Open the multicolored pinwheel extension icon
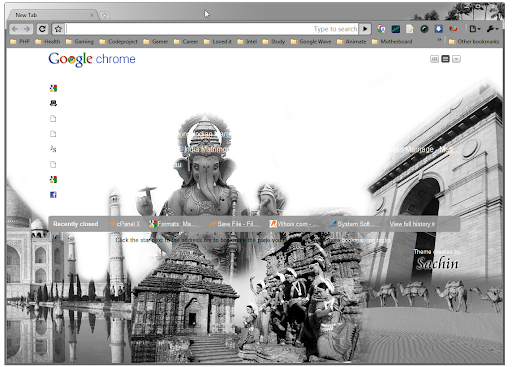 (x=453, y=29)
